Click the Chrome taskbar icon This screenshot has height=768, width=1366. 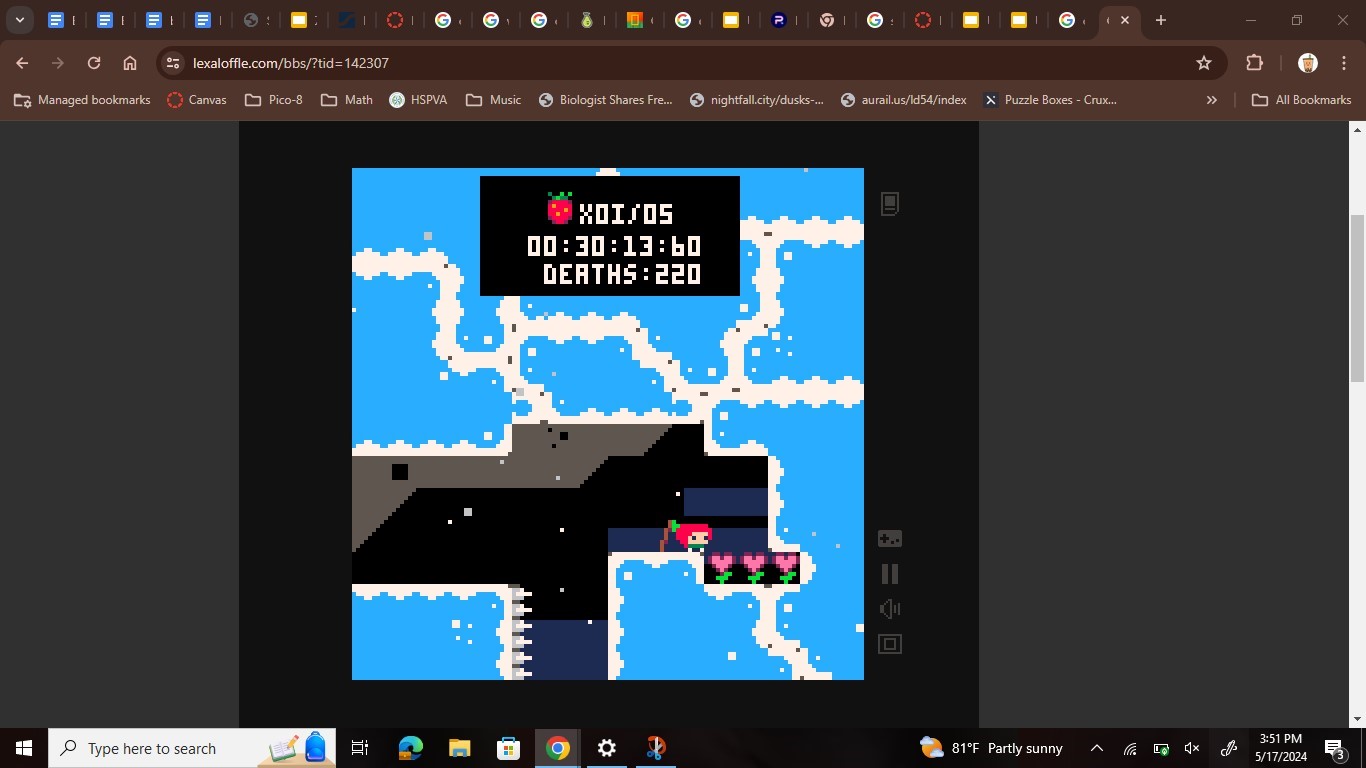[x=558, y=748]
